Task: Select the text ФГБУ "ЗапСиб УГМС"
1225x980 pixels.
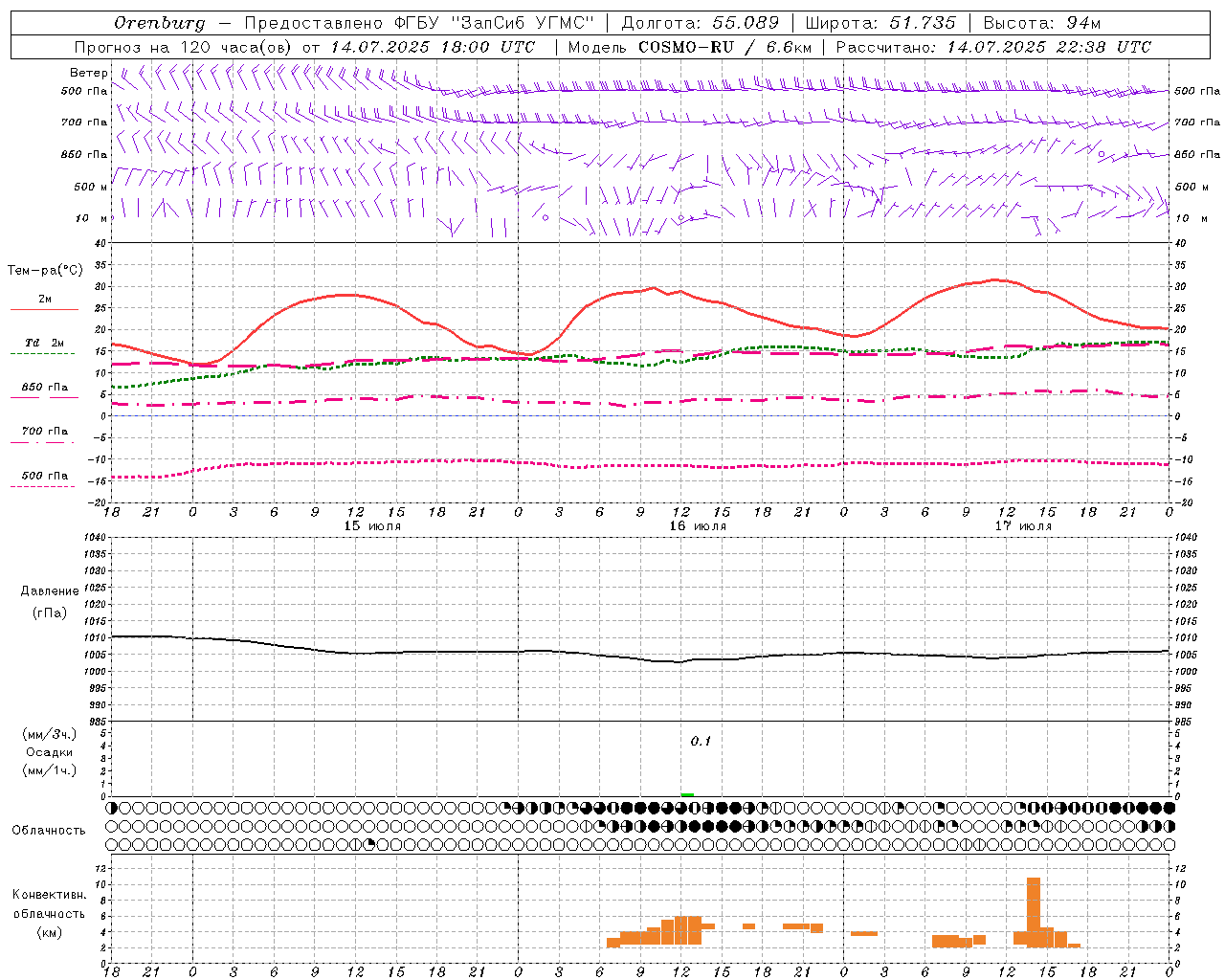Action: tap(494, 23)
